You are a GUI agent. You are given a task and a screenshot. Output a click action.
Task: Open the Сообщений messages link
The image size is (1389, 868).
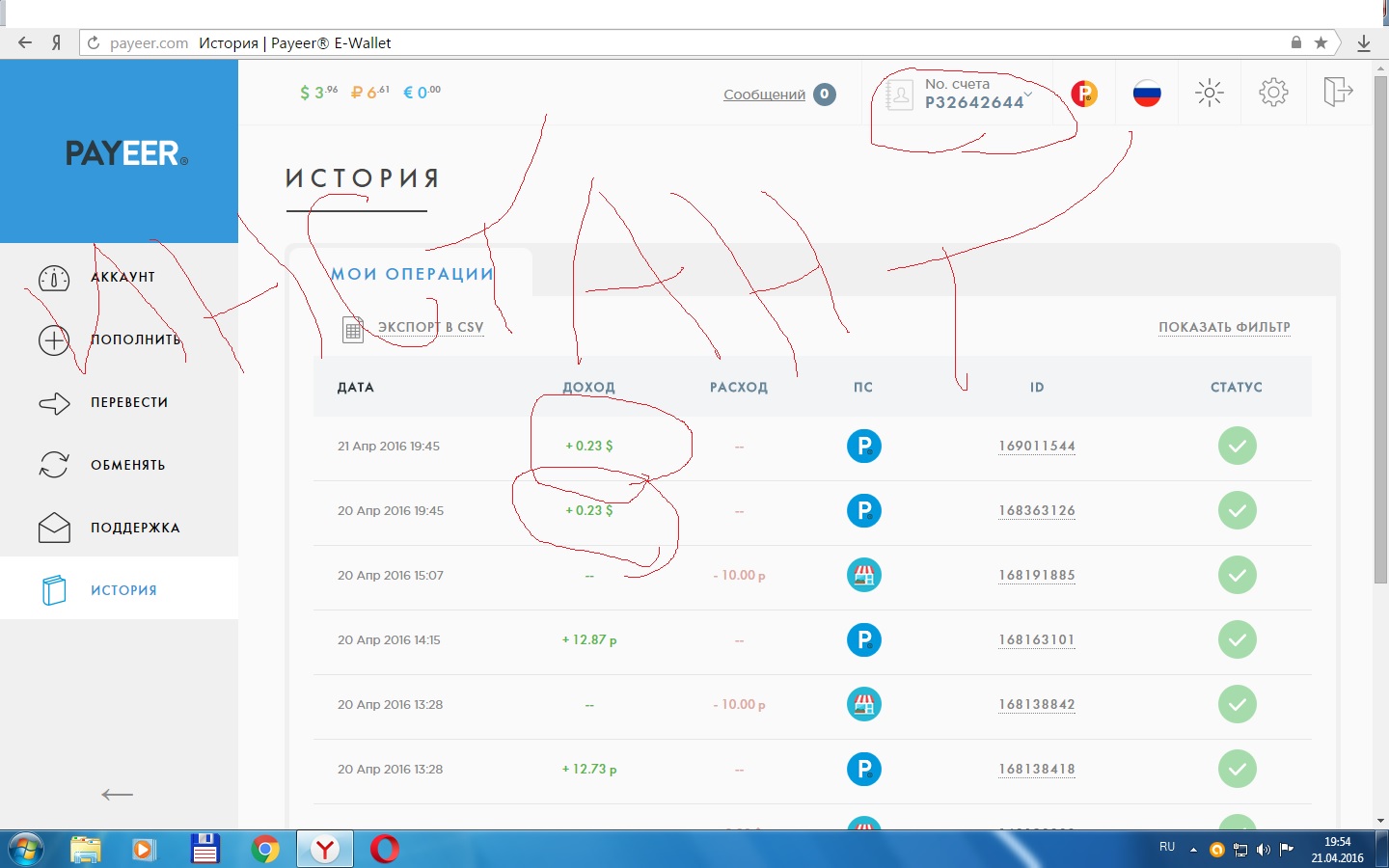pyautogui.click(x=764, y=95)
